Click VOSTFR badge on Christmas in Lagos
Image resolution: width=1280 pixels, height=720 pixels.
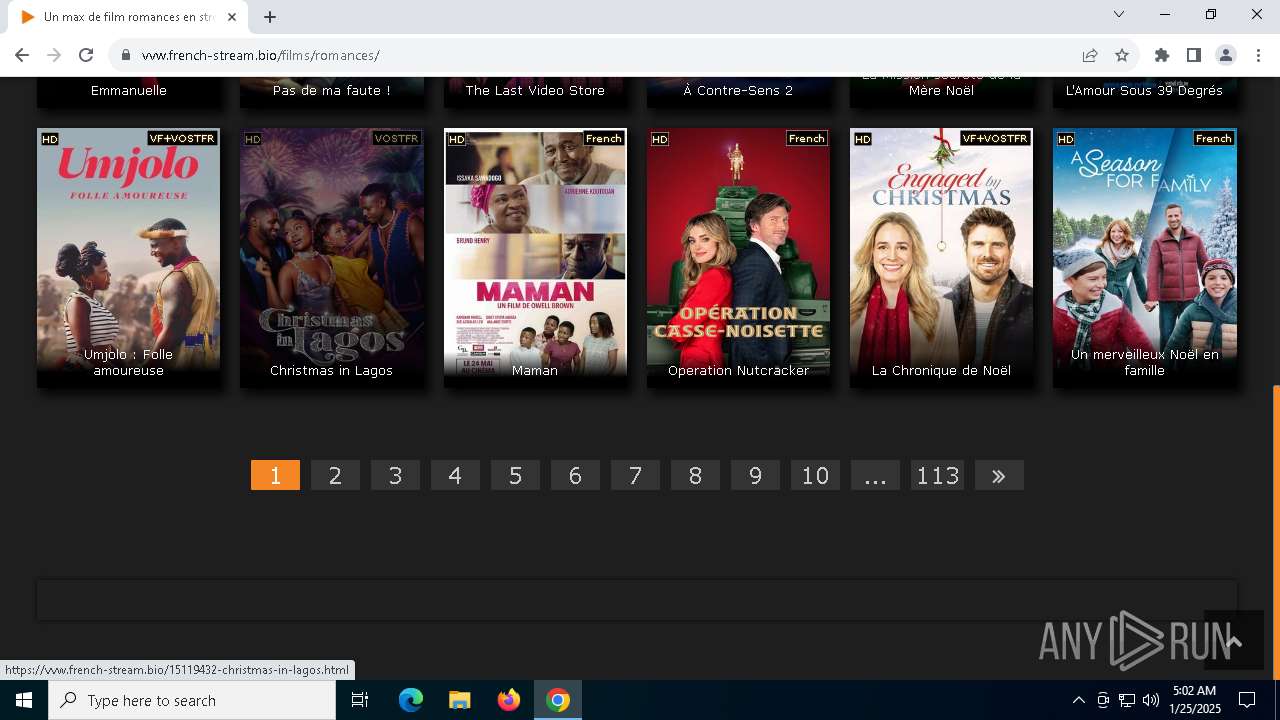pyautogui.click(x=396, y=139)
